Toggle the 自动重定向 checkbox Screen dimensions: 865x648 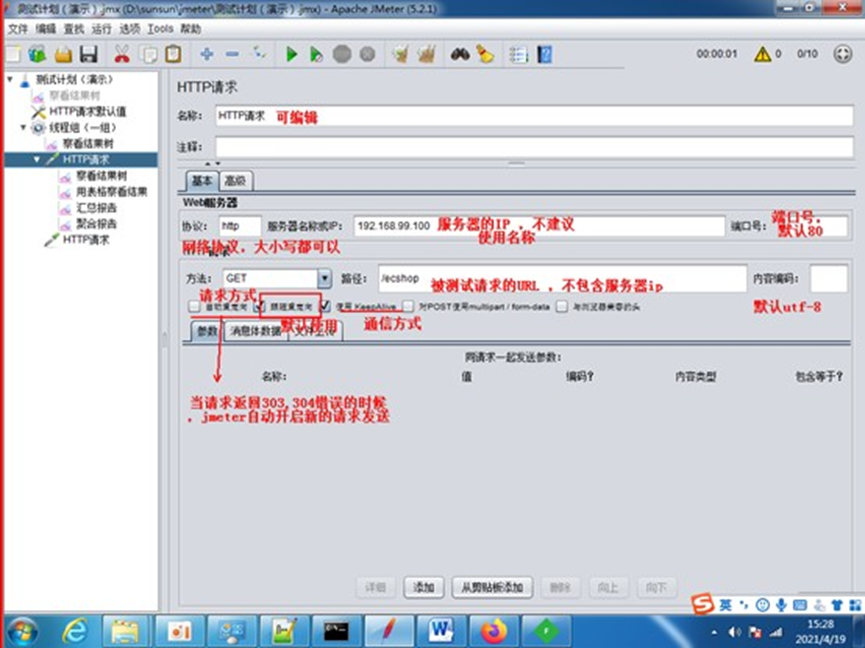(194, 306)
